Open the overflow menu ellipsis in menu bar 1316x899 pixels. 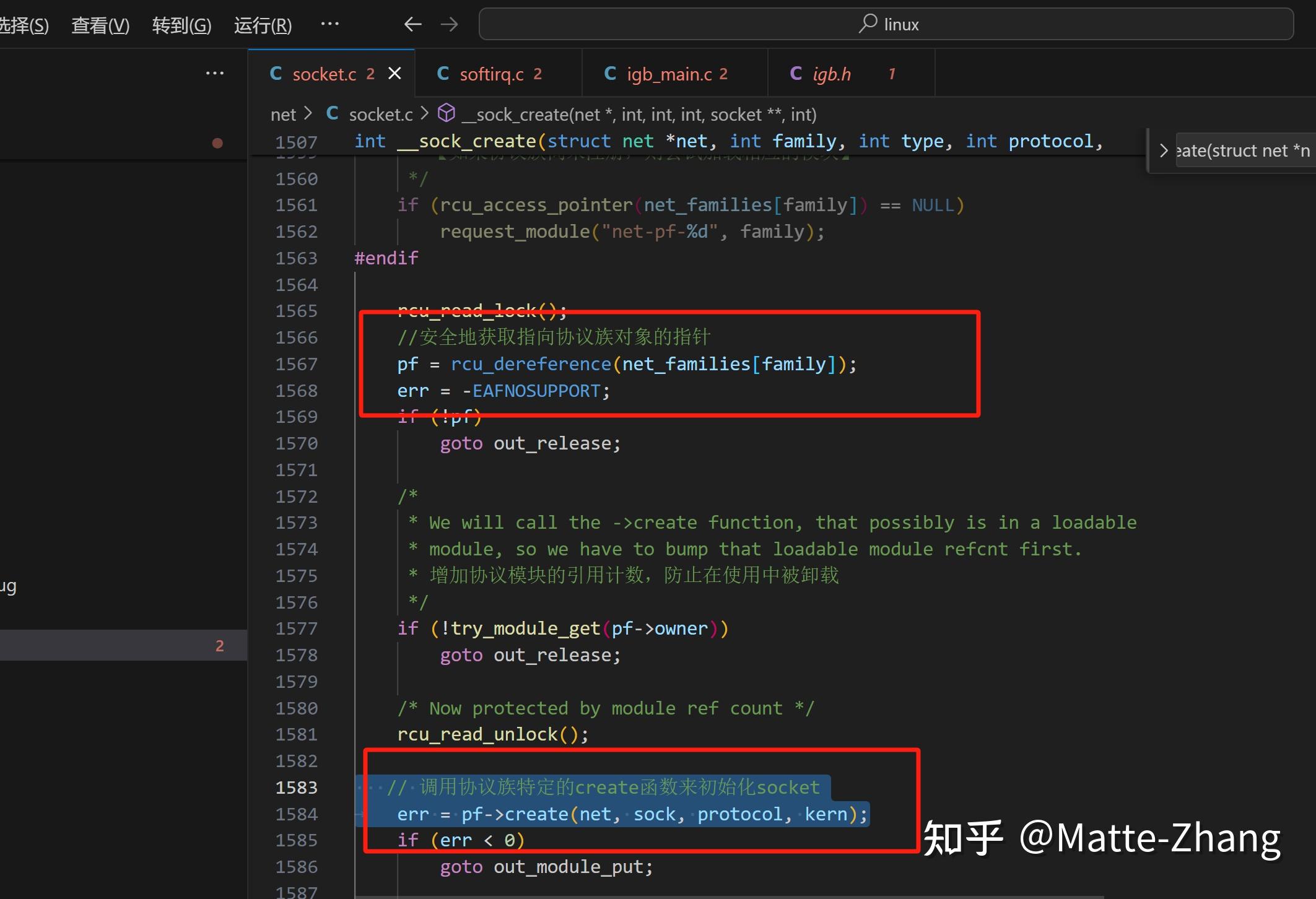tap(329, 25)
